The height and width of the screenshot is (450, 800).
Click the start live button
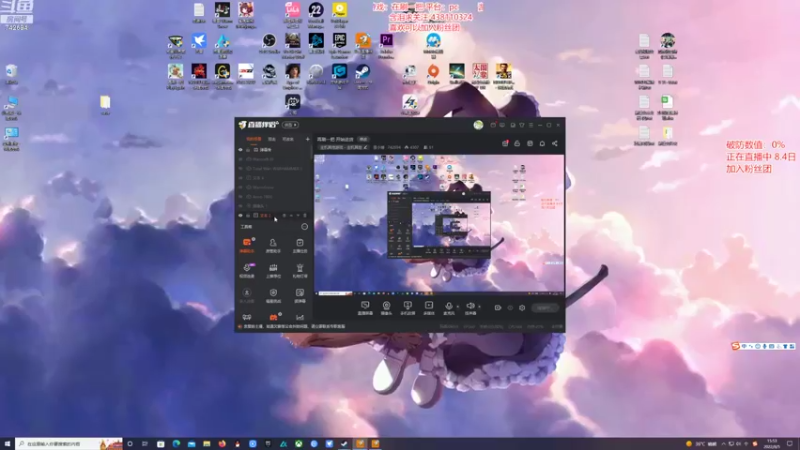(x=545, y=308)
